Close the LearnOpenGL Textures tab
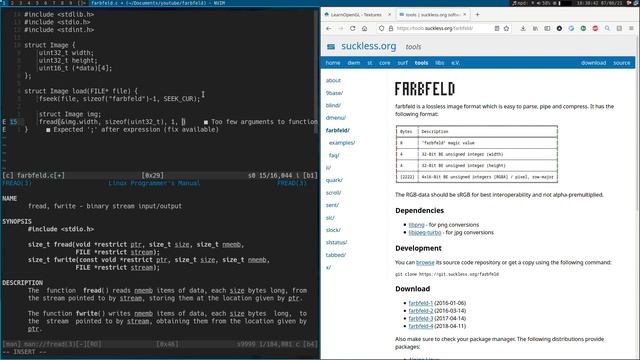 [389, 15]
